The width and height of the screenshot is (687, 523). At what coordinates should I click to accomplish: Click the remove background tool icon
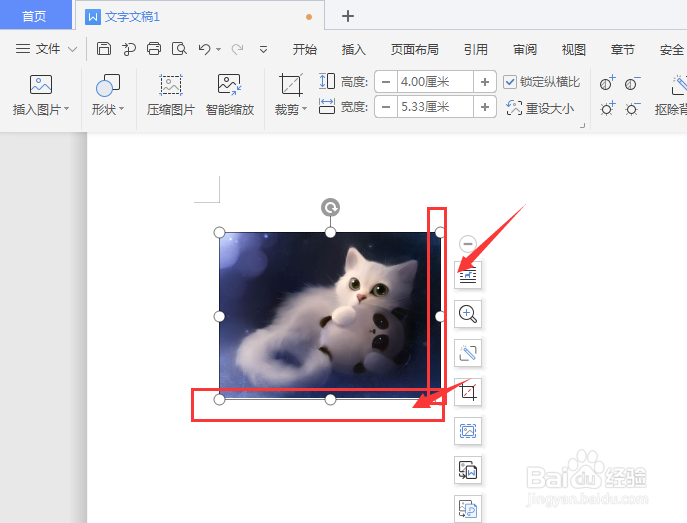point(679,85)
